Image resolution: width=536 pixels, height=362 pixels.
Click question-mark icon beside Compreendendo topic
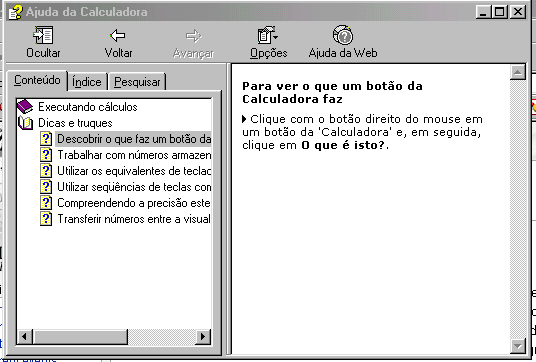[46, 203]
